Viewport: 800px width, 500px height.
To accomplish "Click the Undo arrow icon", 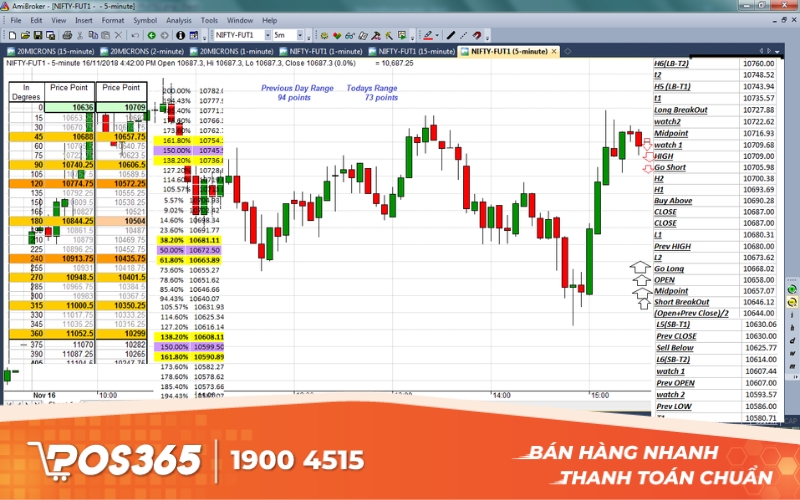I will [x=135, y=35].
